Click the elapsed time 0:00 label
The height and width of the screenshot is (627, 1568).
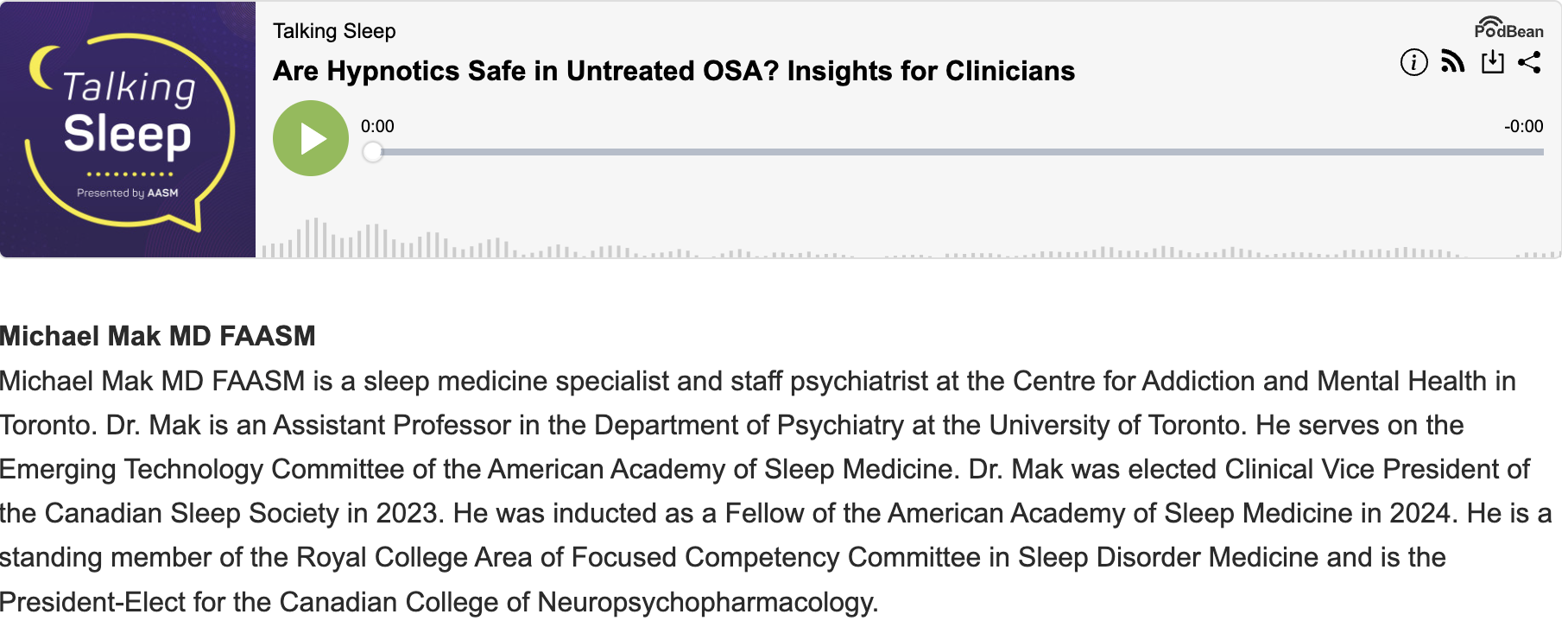(x=377, y=126)
